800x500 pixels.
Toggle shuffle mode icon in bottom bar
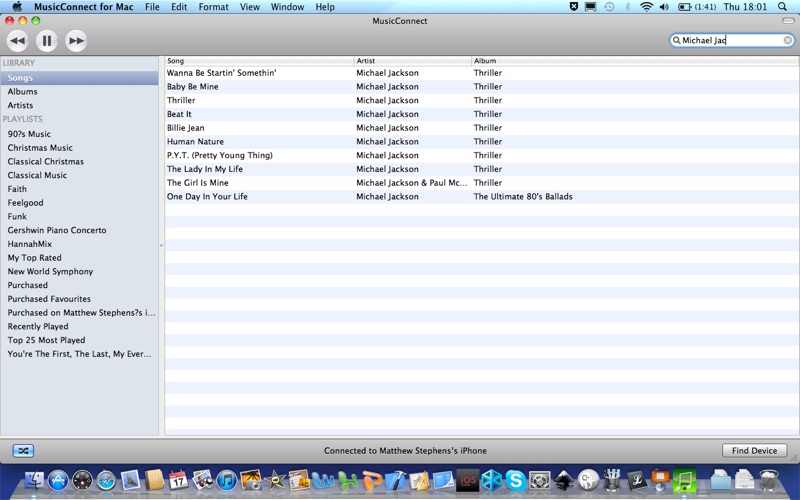click(23, 451)
